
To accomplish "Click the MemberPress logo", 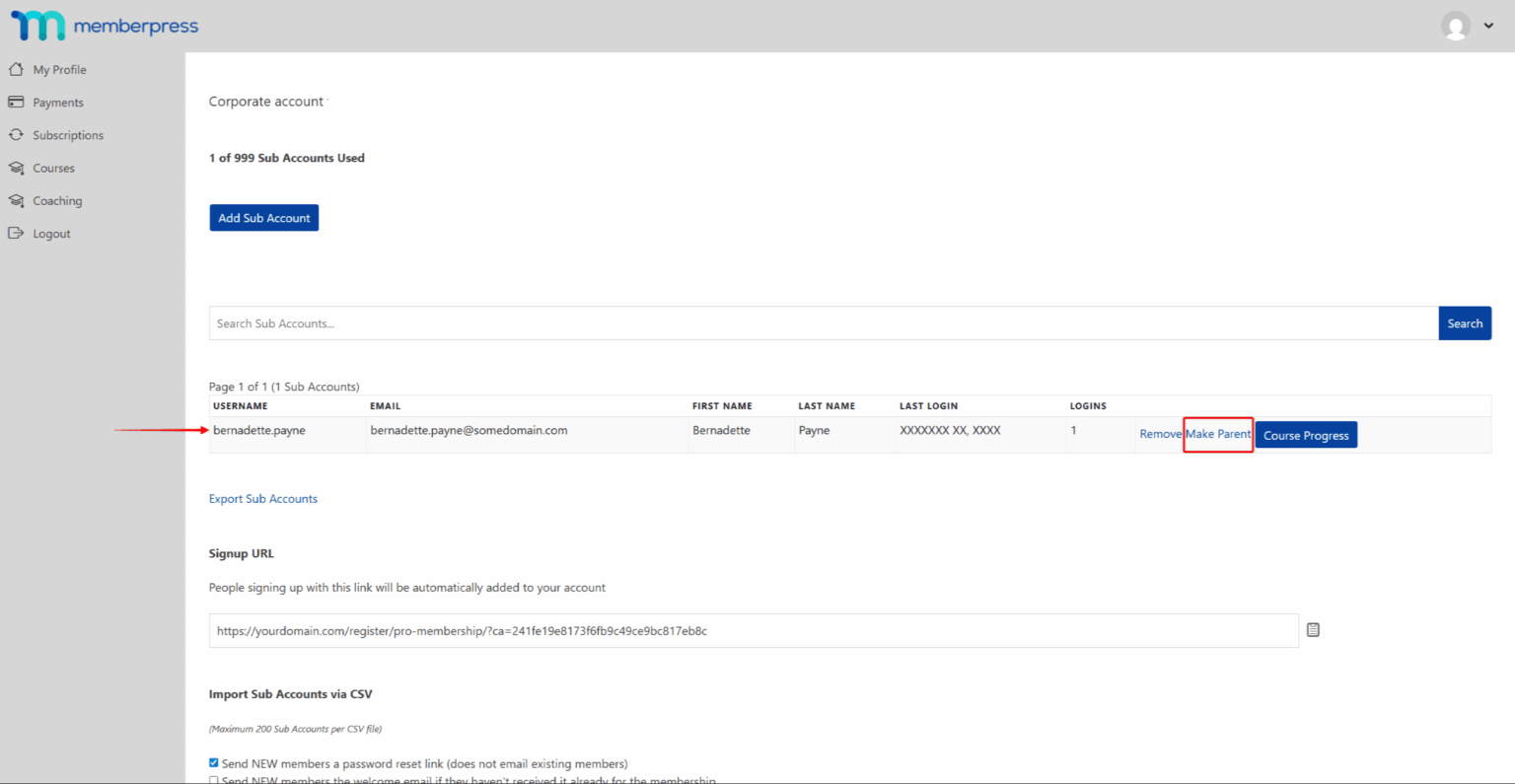I will [x=103, y=26].
